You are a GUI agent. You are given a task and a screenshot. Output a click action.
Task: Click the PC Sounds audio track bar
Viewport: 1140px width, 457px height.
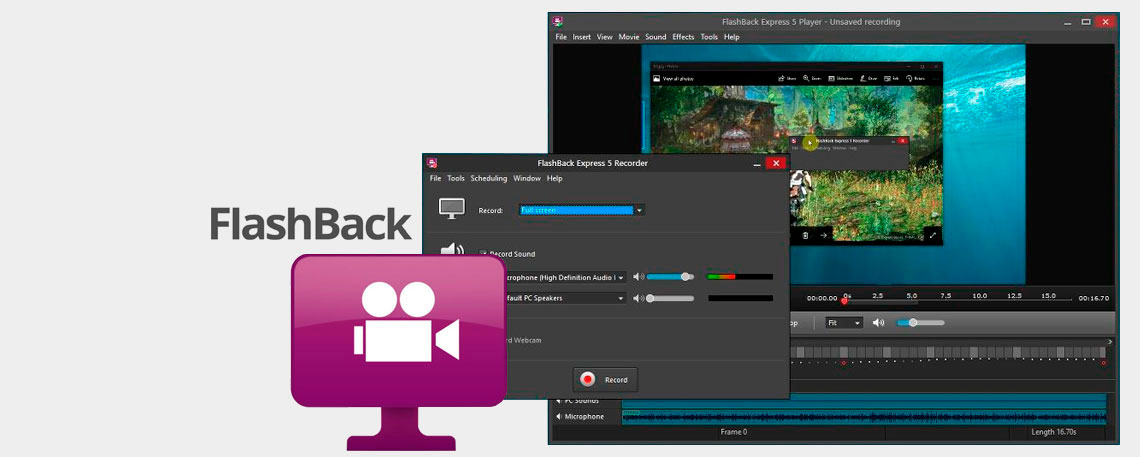point(864,401)
